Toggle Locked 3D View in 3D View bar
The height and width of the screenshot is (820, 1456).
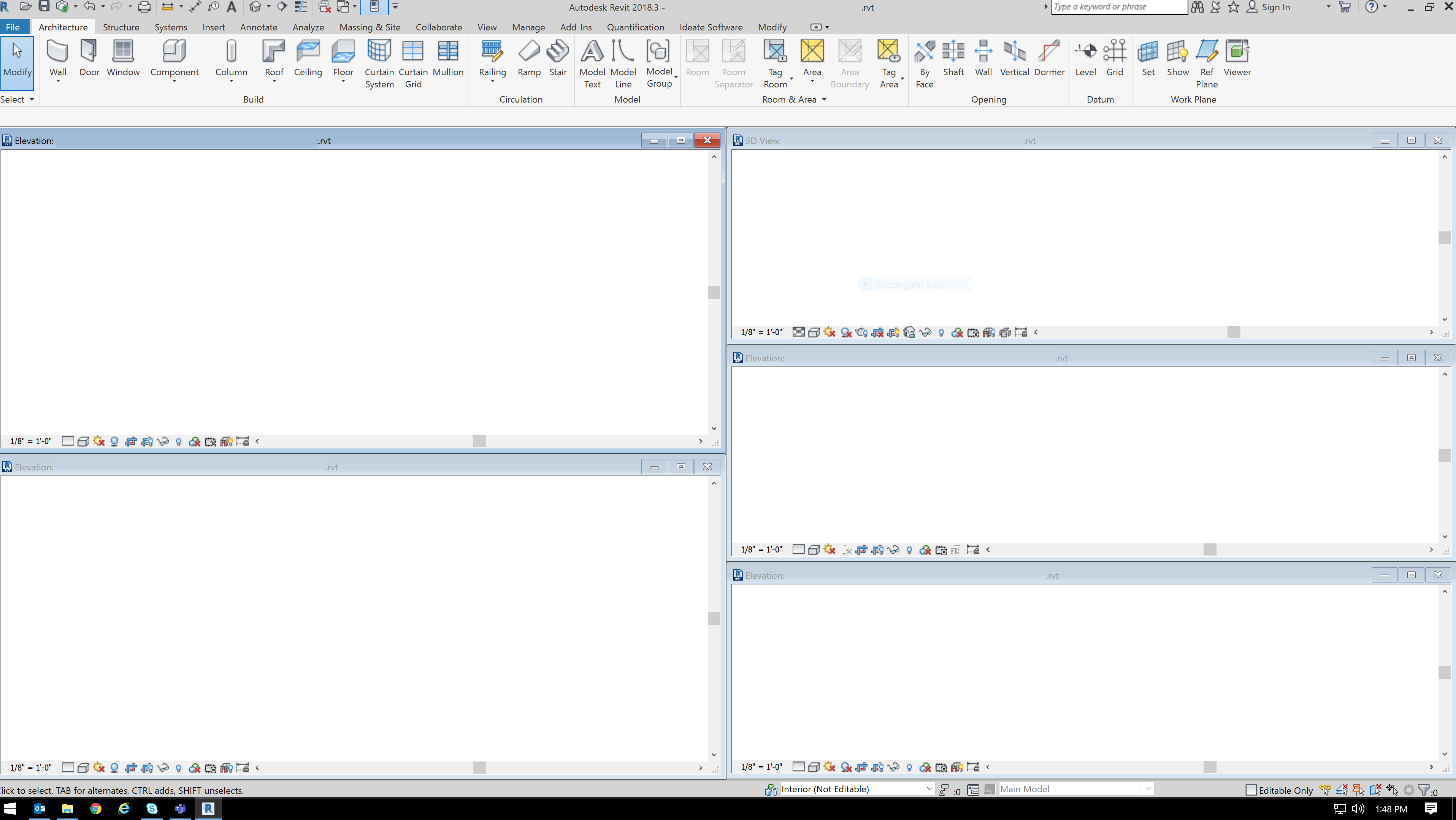[909, 332]
